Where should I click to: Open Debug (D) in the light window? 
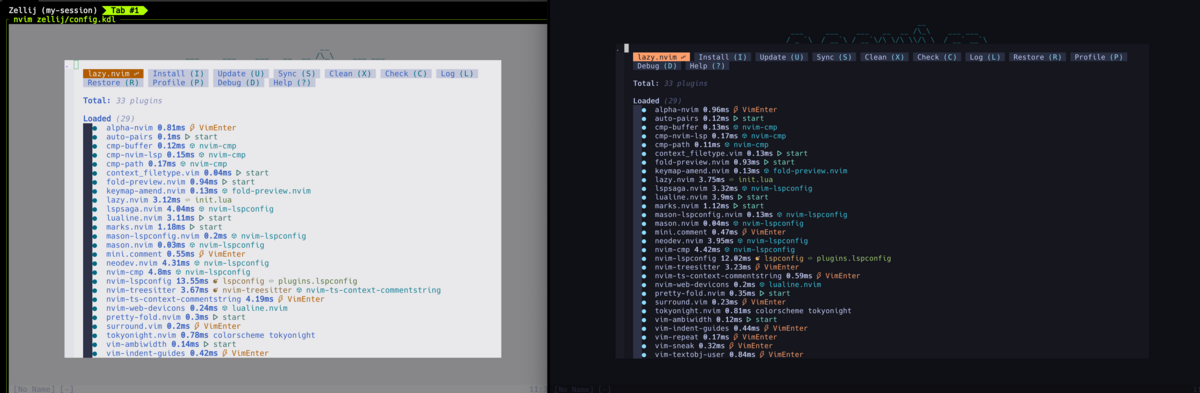tap(238, 82)
